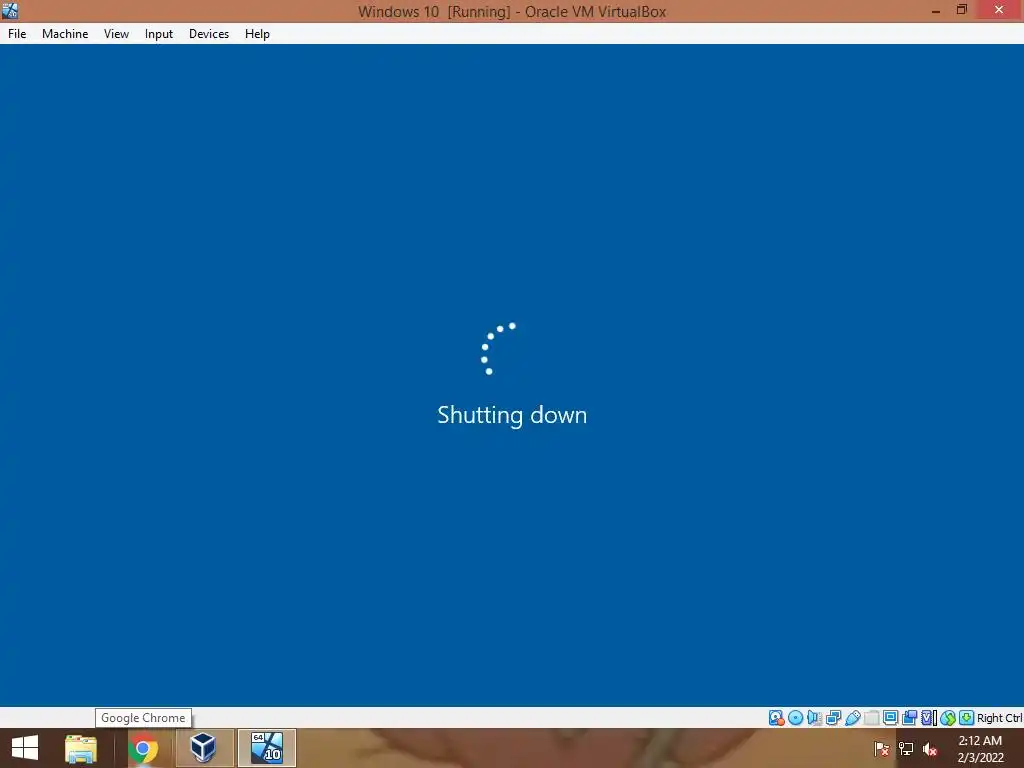The width and height of the screenshot is (1024, 768).
Task: Click the CPU virtualization indicator icon
Action: (x=928, y=718)
